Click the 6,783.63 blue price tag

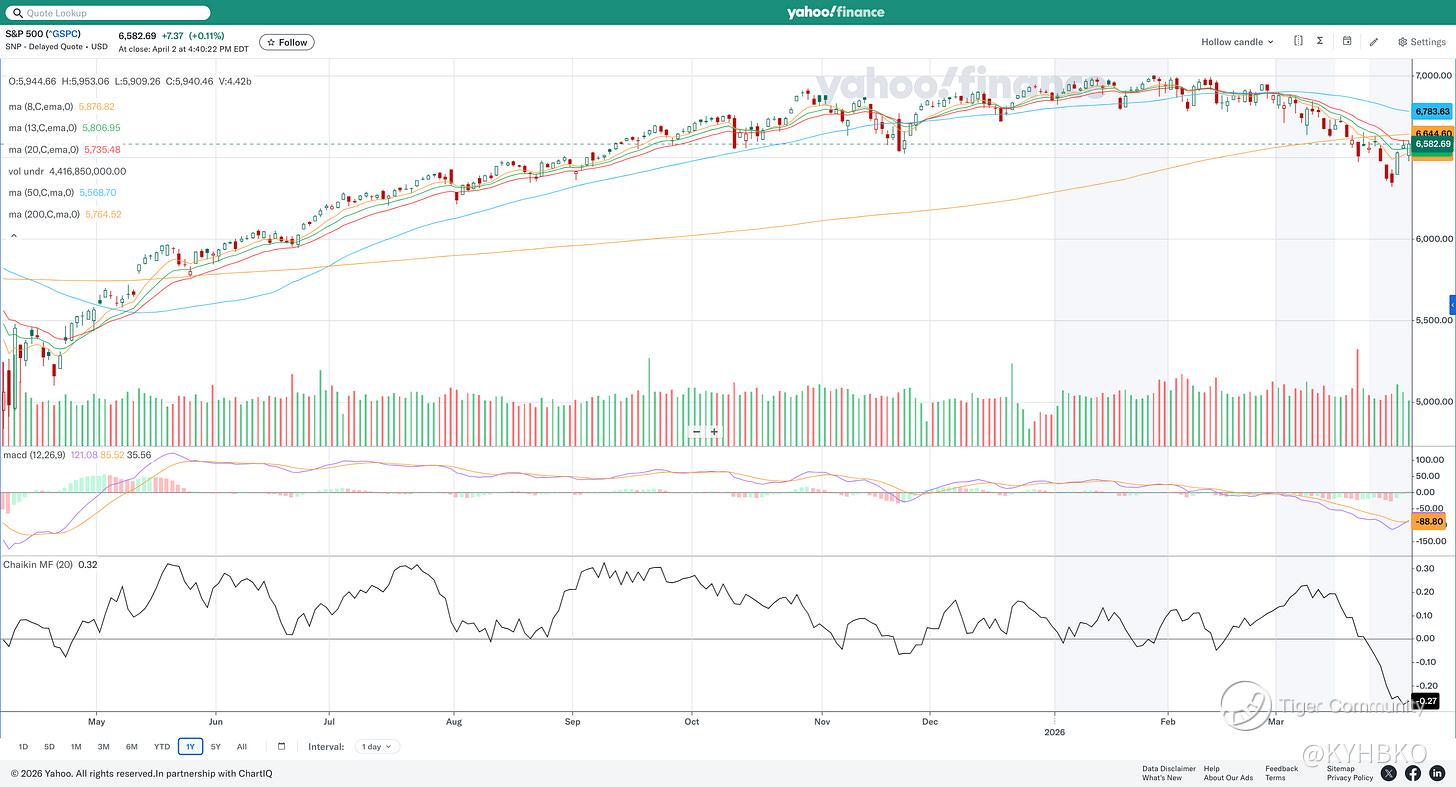pyautogui.click(x=1432, y=112)
